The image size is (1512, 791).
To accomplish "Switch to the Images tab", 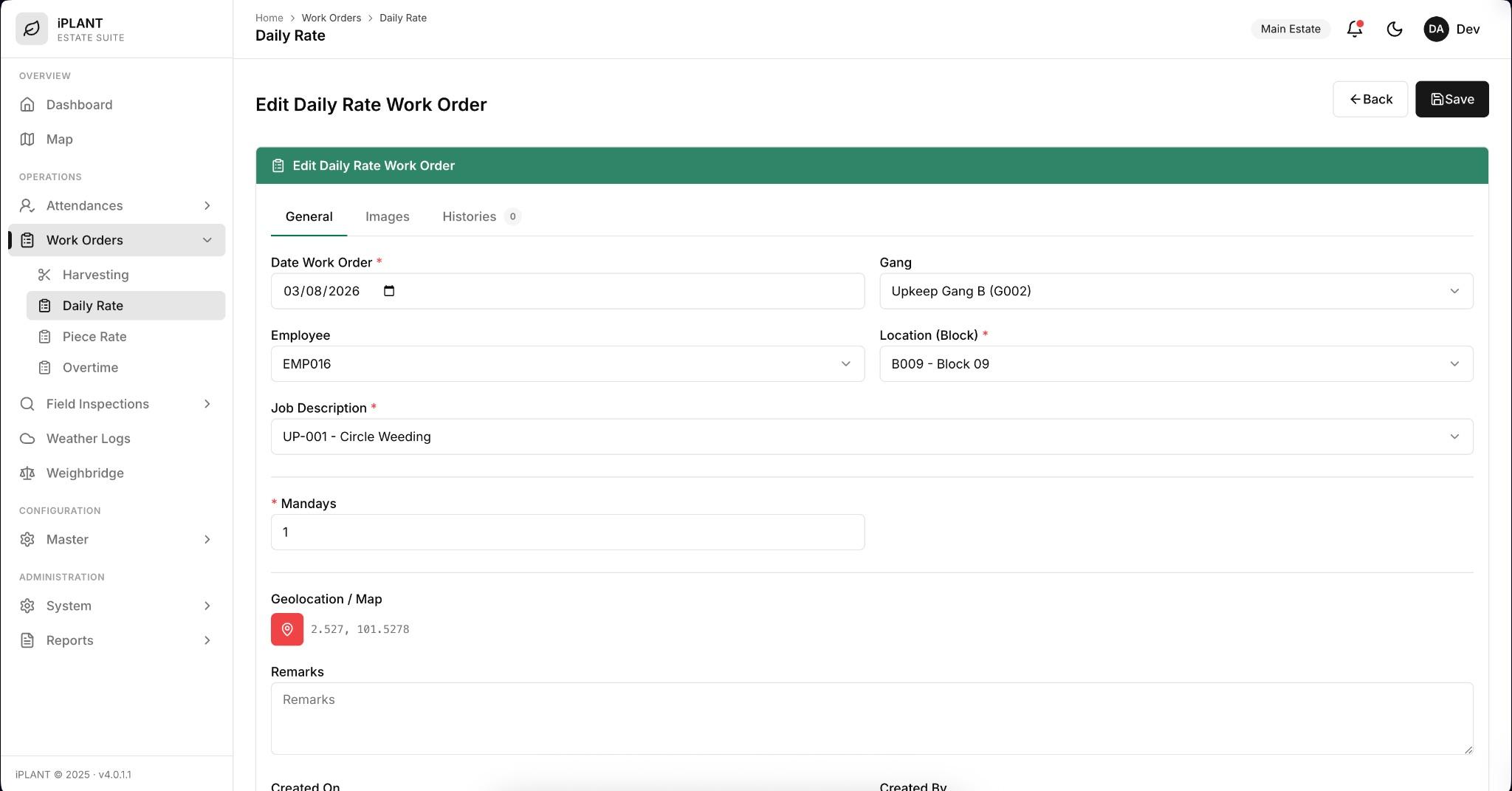I will (388, 216).
